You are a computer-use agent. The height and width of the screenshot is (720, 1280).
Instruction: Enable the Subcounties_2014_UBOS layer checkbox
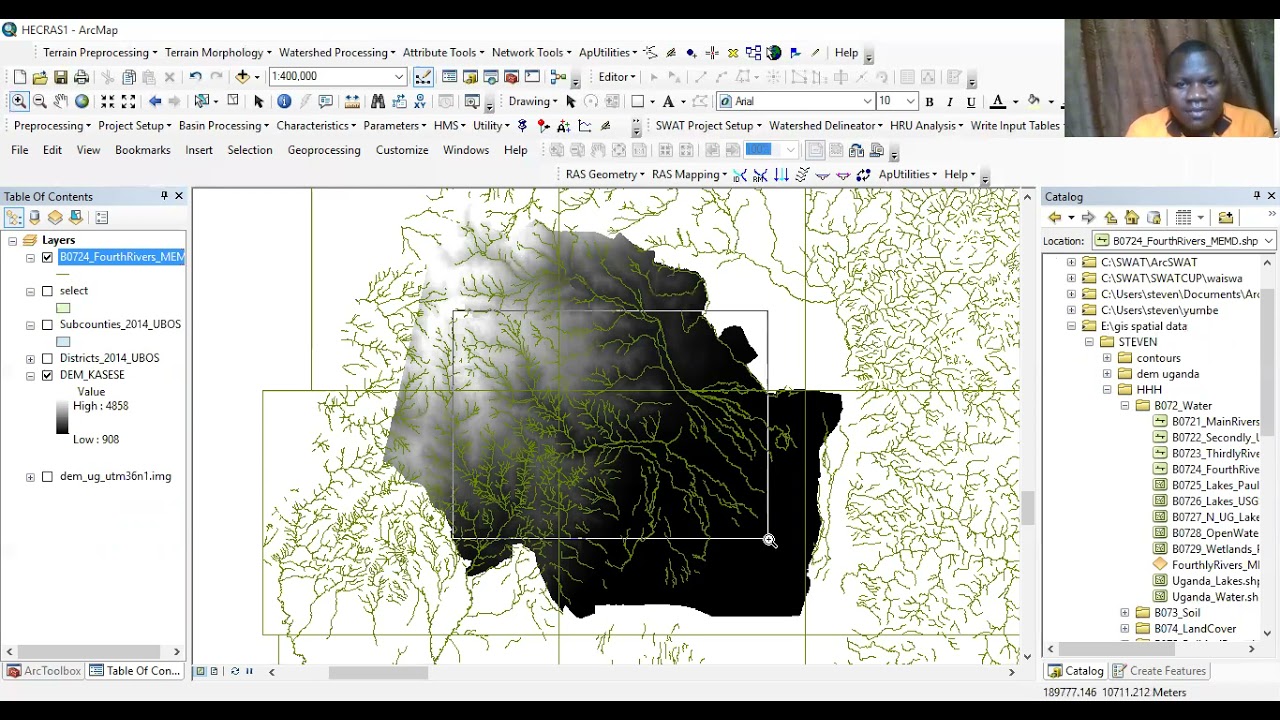click(47, 325)
